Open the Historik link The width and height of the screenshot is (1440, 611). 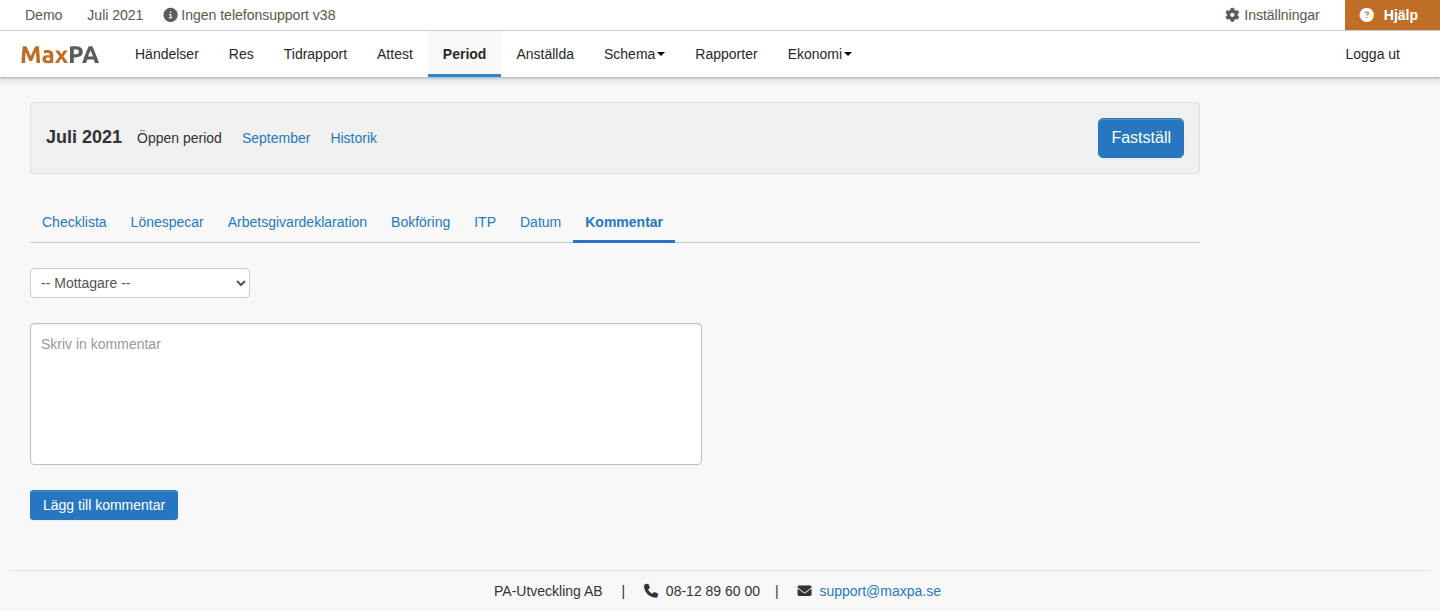tap(354, 138)
